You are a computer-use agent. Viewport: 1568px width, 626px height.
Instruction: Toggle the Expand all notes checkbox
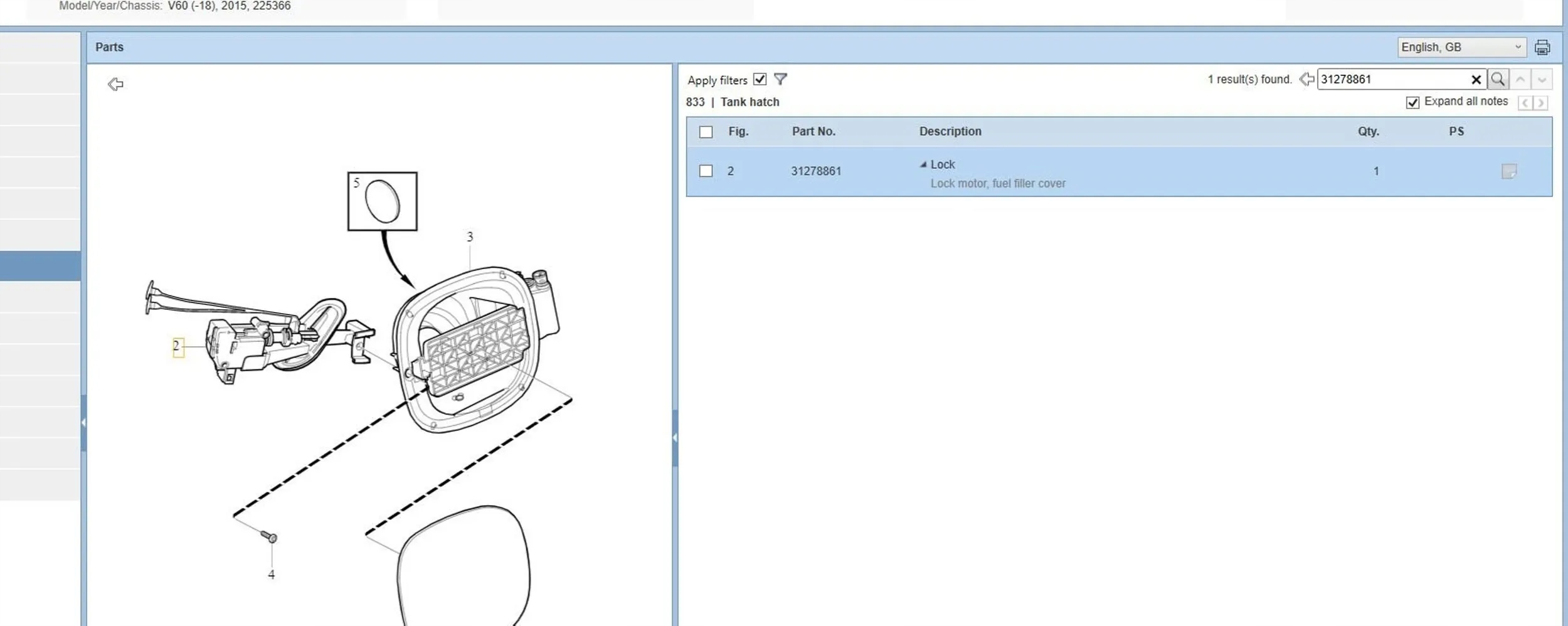point(1412,102)
